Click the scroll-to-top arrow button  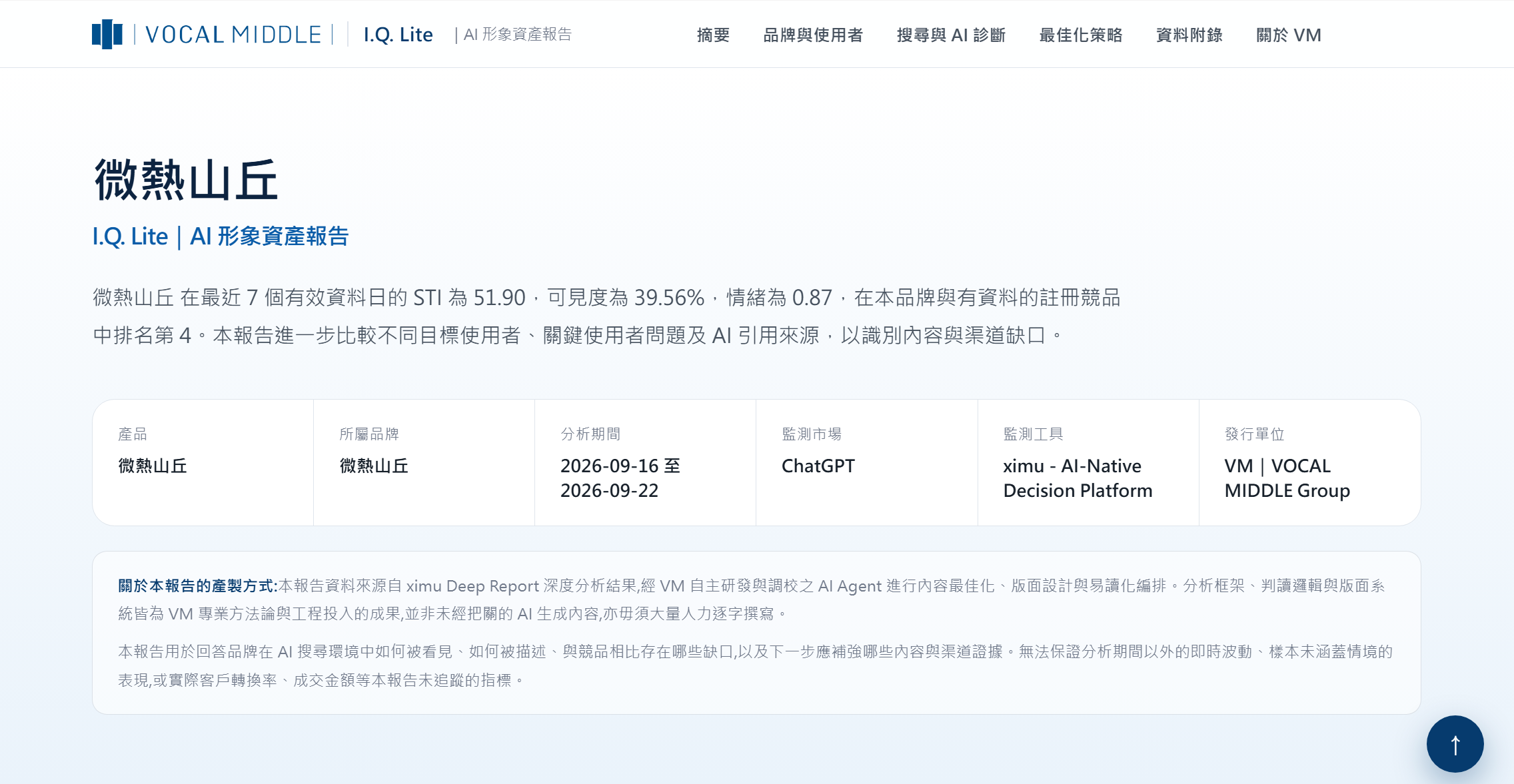[1455, 744]
